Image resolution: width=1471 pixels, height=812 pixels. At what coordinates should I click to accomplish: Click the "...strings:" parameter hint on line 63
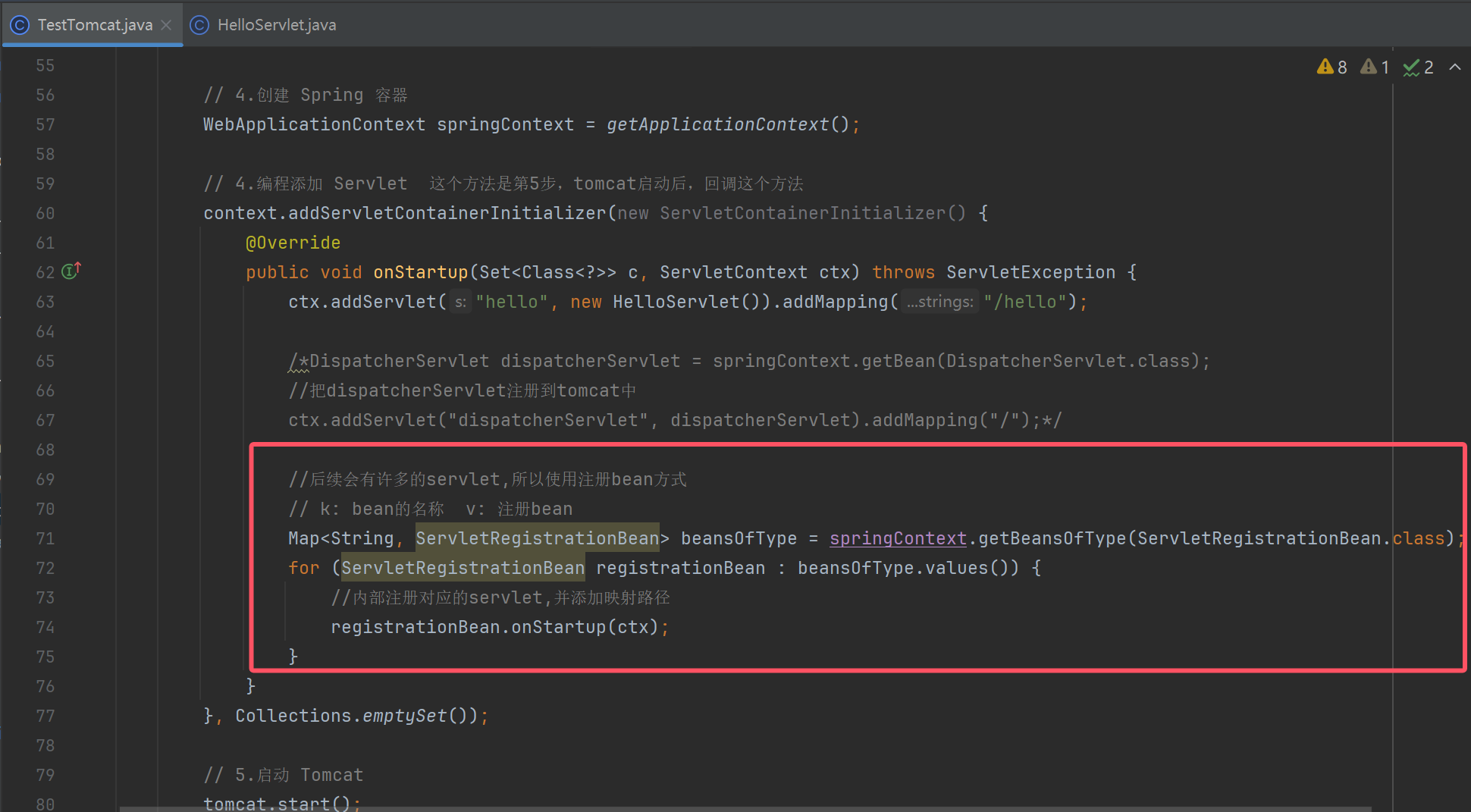pos(940,302)
